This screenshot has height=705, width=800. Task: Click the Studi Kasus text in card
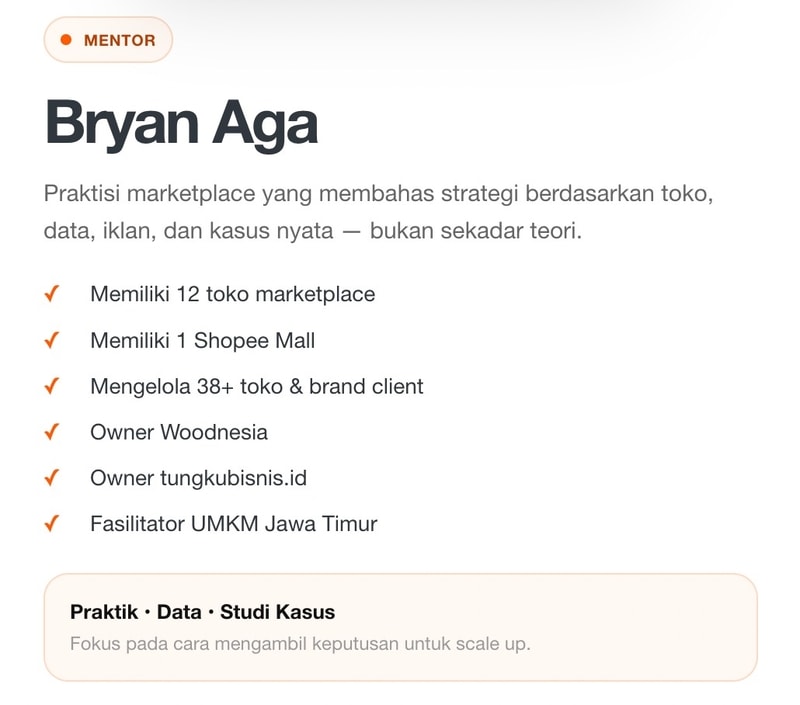click(278, 612)
